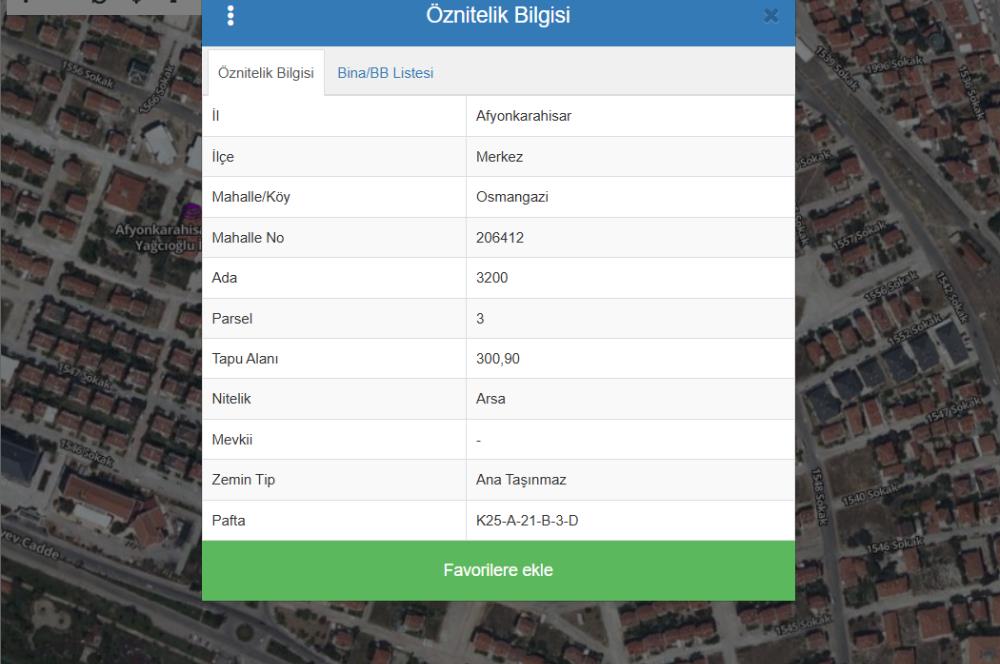Select the Öznitelik Bilgisi tab
This screenshot has height=664, width=1000.
(x=265, y=72)
